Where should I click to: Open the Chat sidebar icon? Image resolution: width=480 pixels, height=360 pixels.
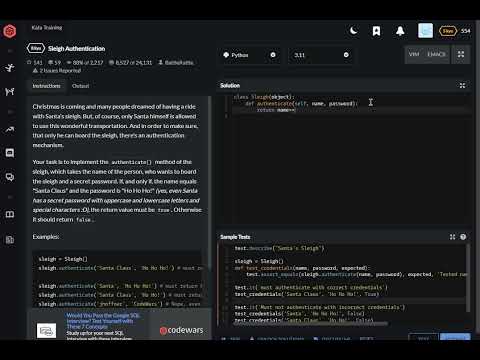pos(10,153)
